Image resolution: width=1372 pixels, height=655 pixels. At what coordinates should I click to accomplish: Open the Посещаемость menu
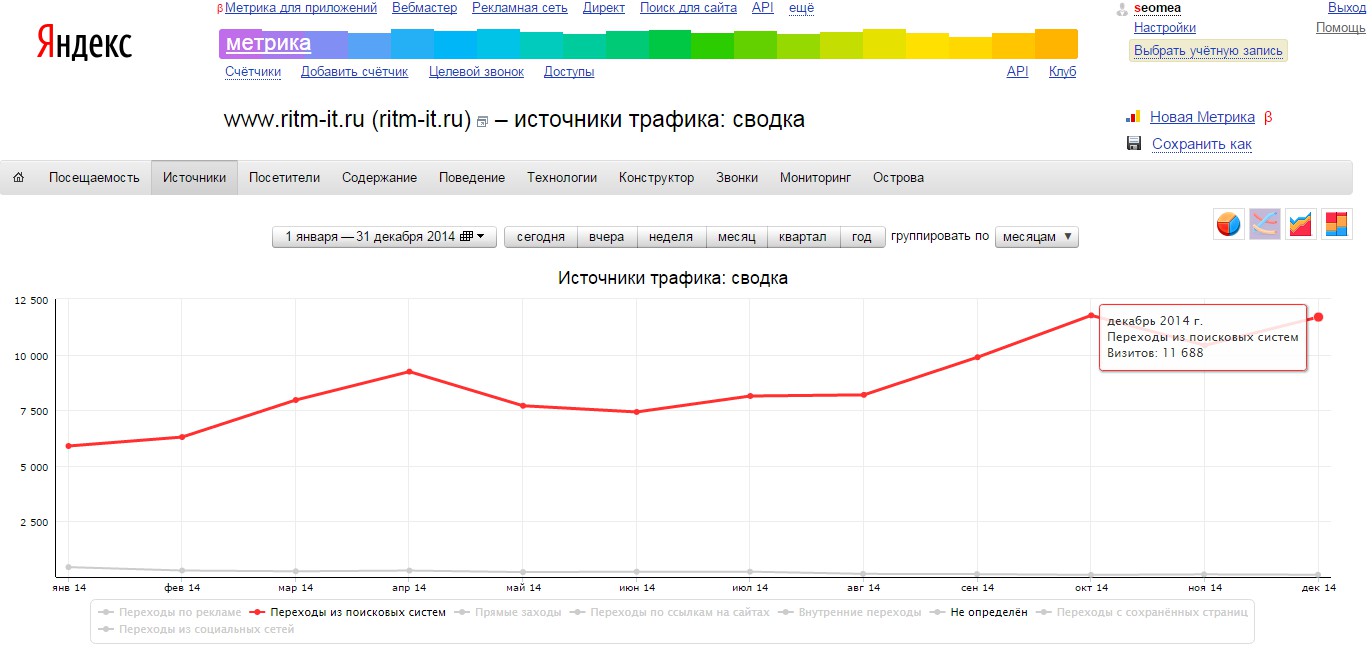pos(94,178)
